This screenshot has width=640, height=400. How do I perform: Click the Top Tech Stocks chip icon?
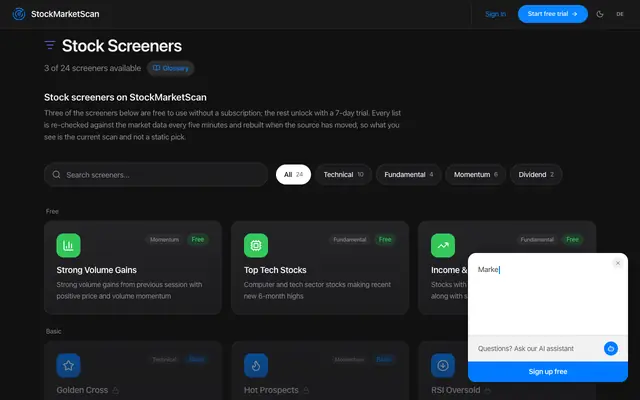point(256,245)
